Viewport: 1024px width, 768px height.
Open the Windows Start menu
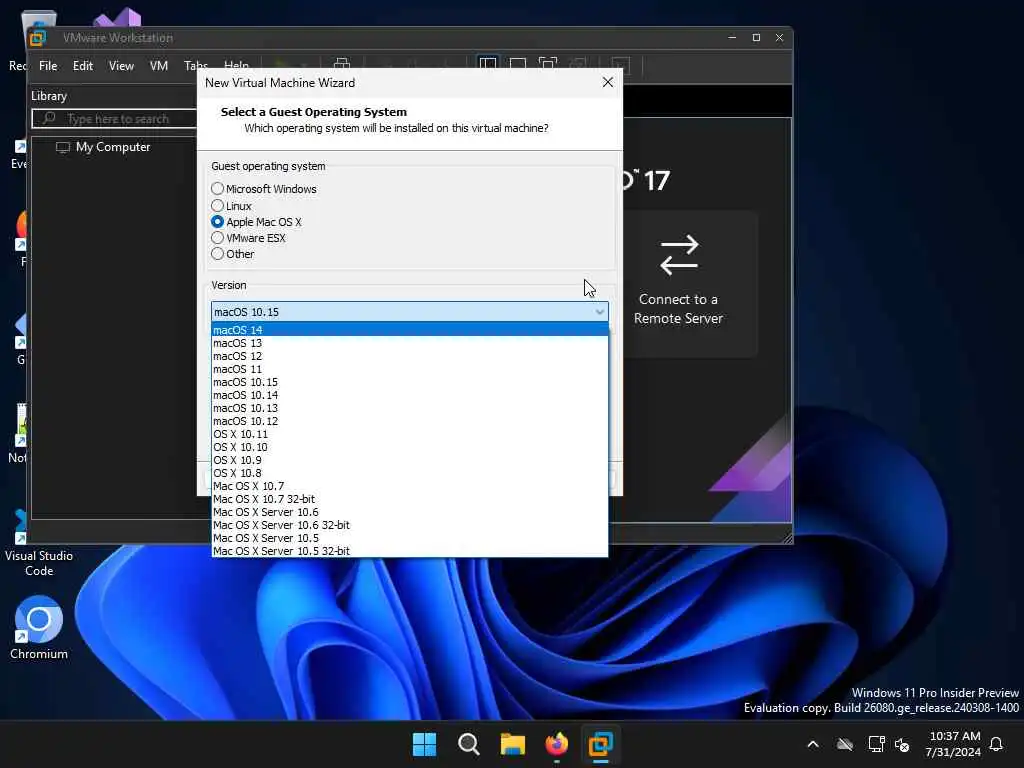pos(424,744)
